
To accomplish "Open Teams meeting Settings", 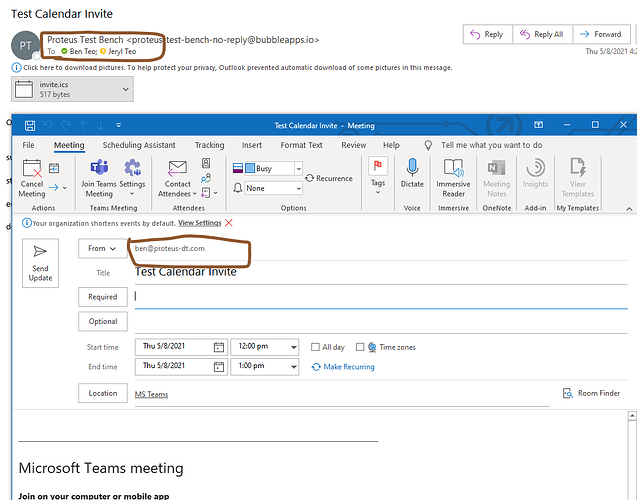I will coord(132,178).
